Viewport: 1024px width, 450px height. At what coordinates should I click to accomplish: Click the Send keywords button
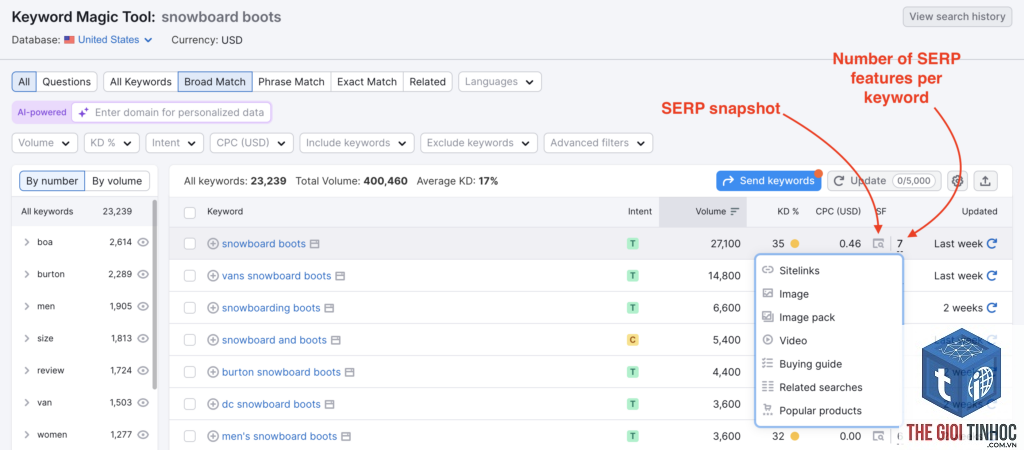769,181
